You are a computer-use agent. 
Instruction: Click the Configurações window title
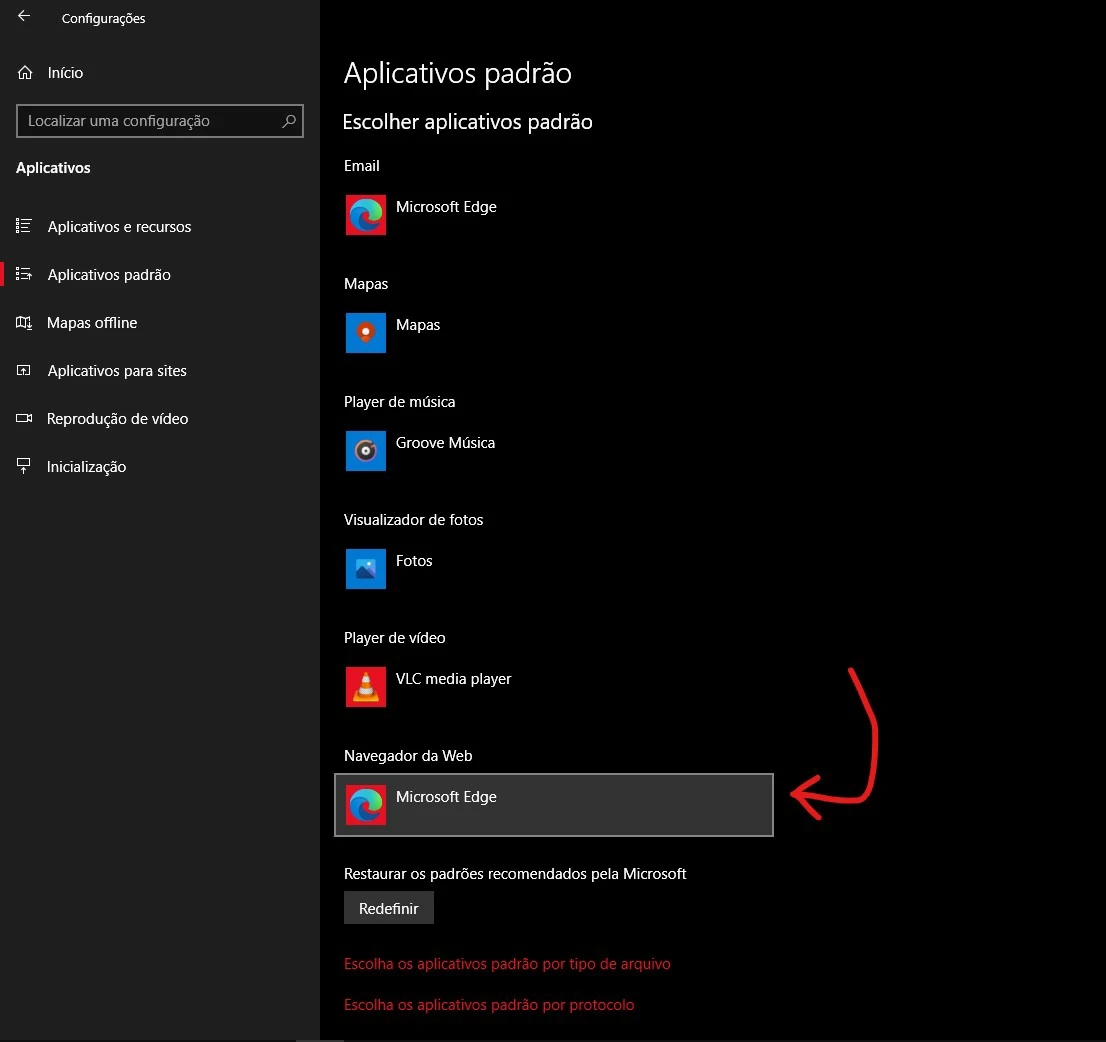104,18
